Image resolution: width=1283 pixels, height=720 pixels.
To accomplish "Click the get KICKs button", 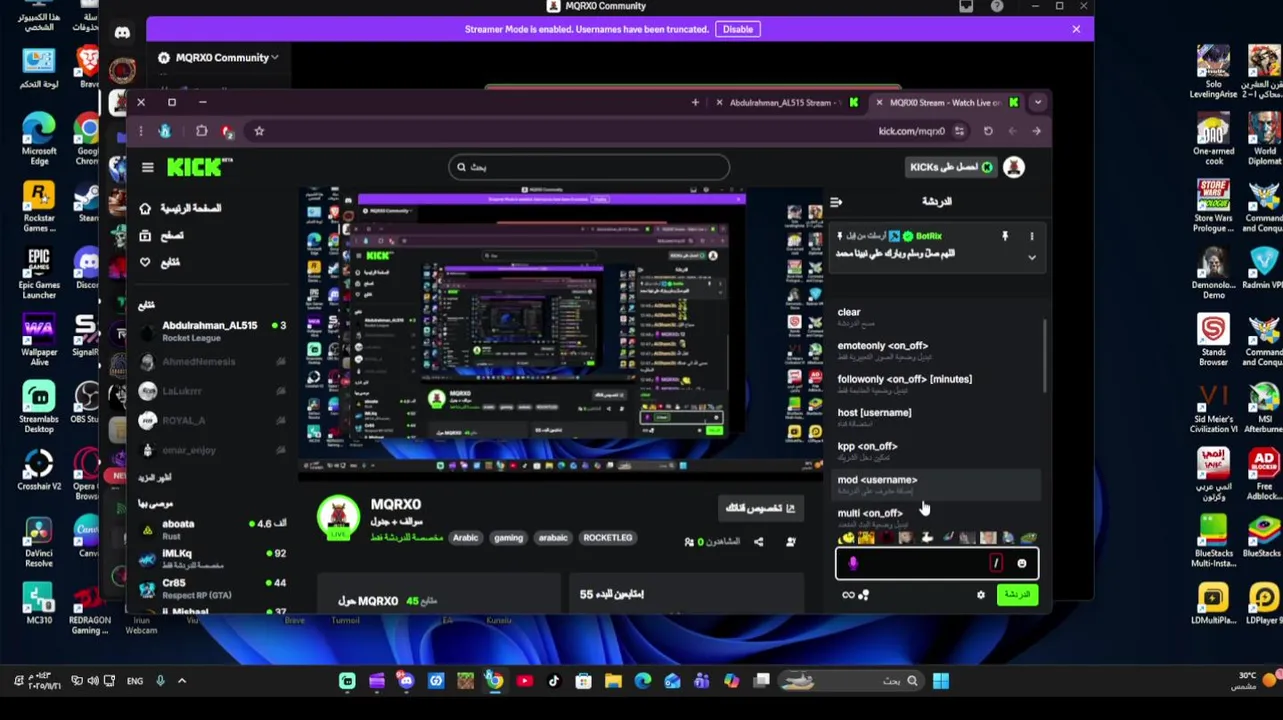I will click(x=951, y=167).
